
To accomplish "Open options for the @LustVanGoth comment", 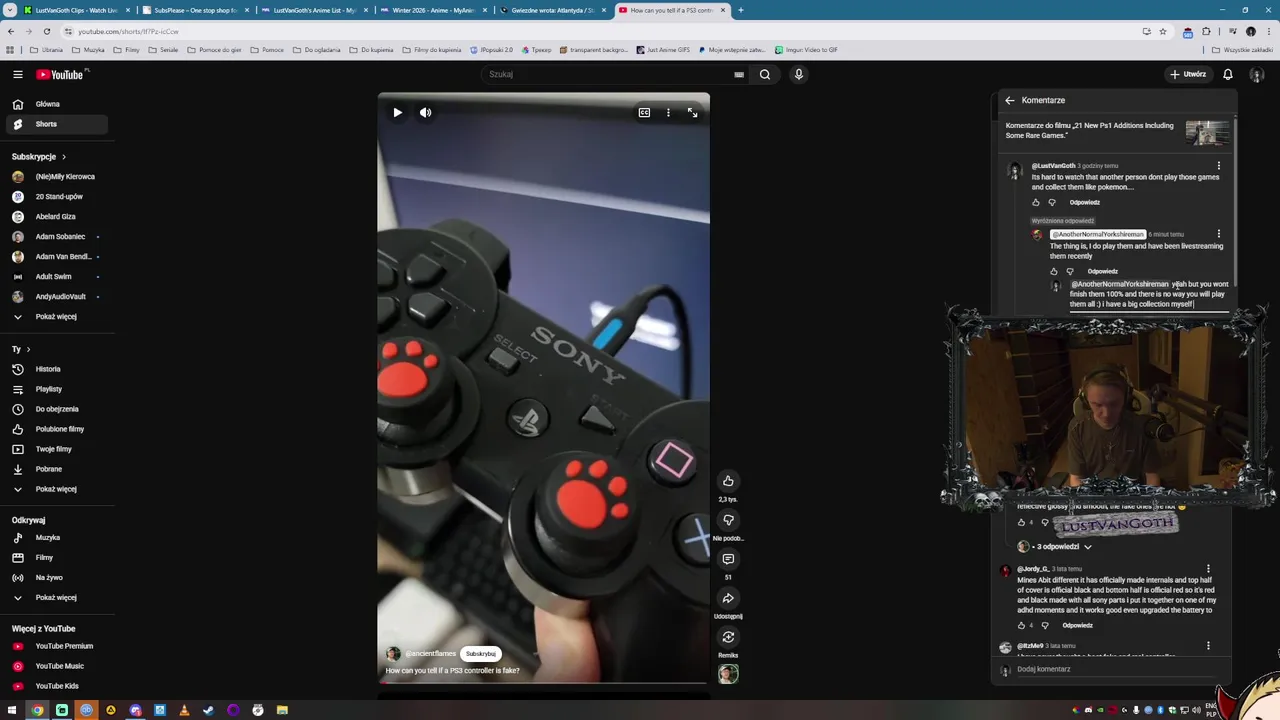I will coord(1218,166).
